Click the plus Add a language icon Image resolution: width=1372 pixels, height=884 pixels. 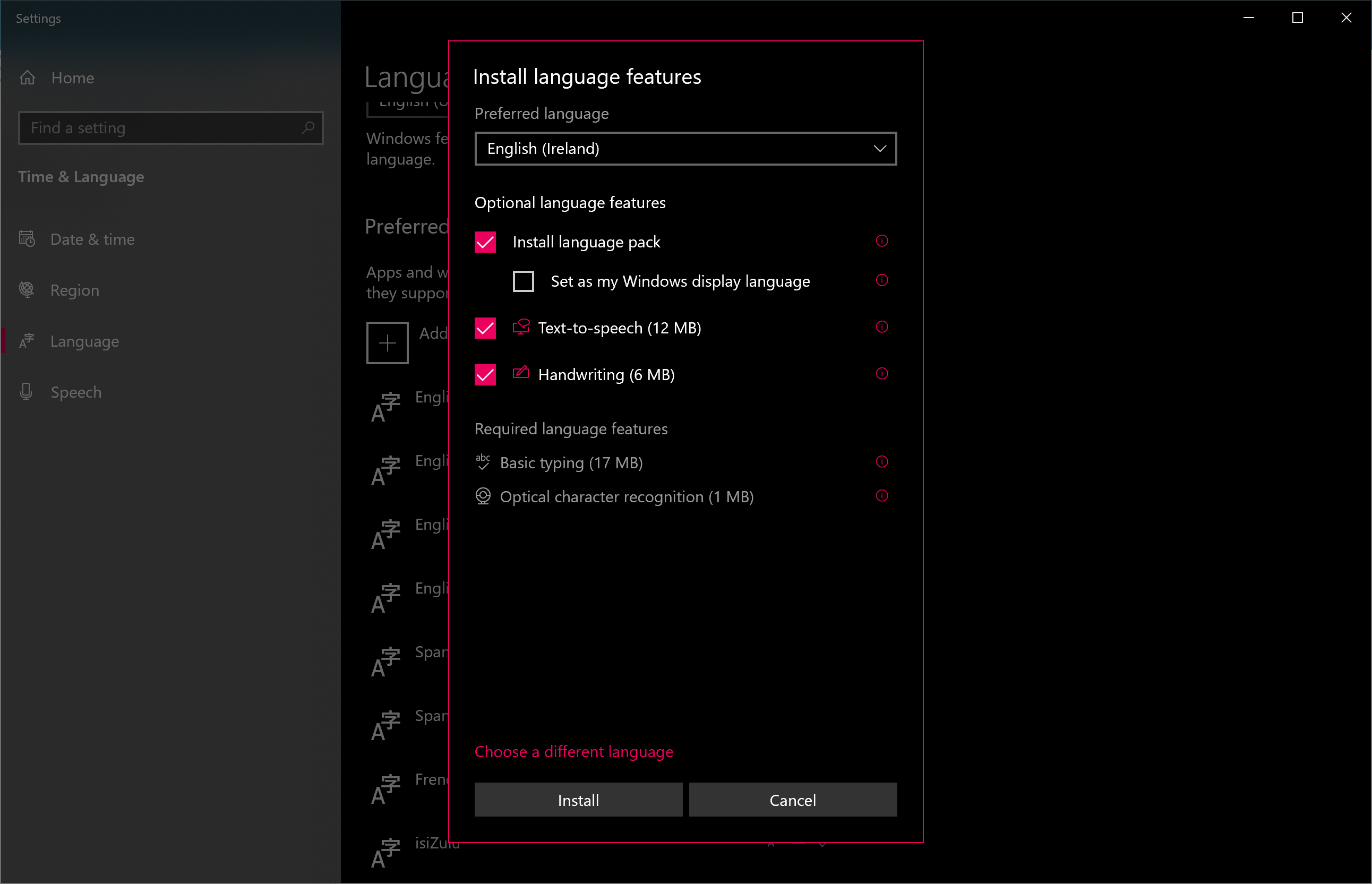pos(388,344)
